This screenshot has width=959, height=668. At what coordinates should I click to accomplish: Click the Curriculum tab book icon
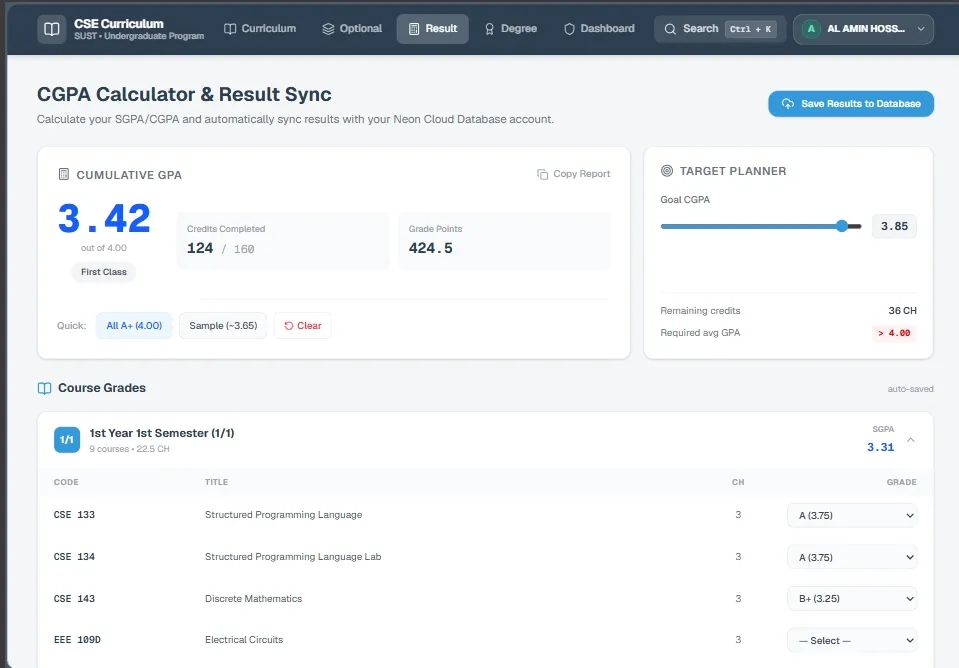(x=230, y=29)
